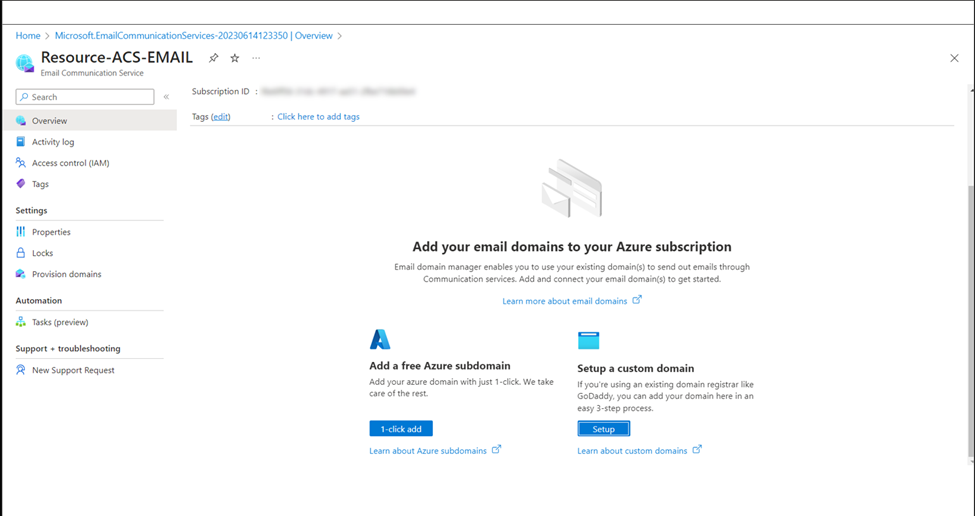Click the Activity log icon
975x516 pixels.
click(x=21, y=142)
